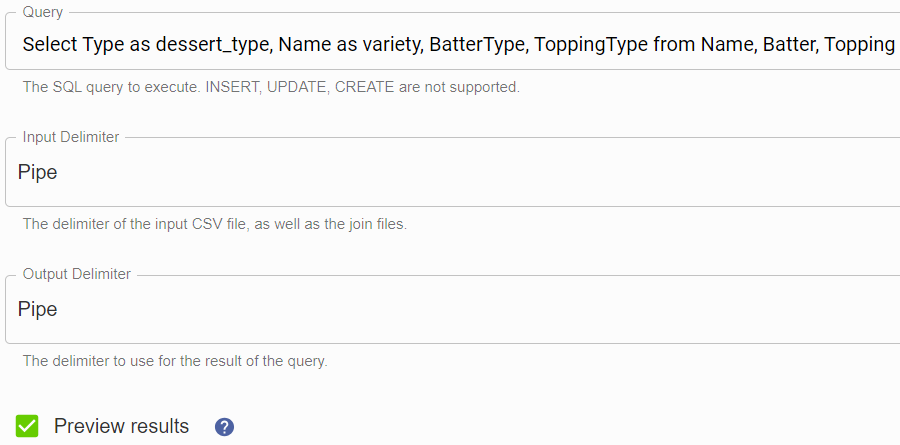Place cursor on BatterType in the query
The width and height of the screenshot is (900, 445).
pyautogui.click(x=476, y=45)
